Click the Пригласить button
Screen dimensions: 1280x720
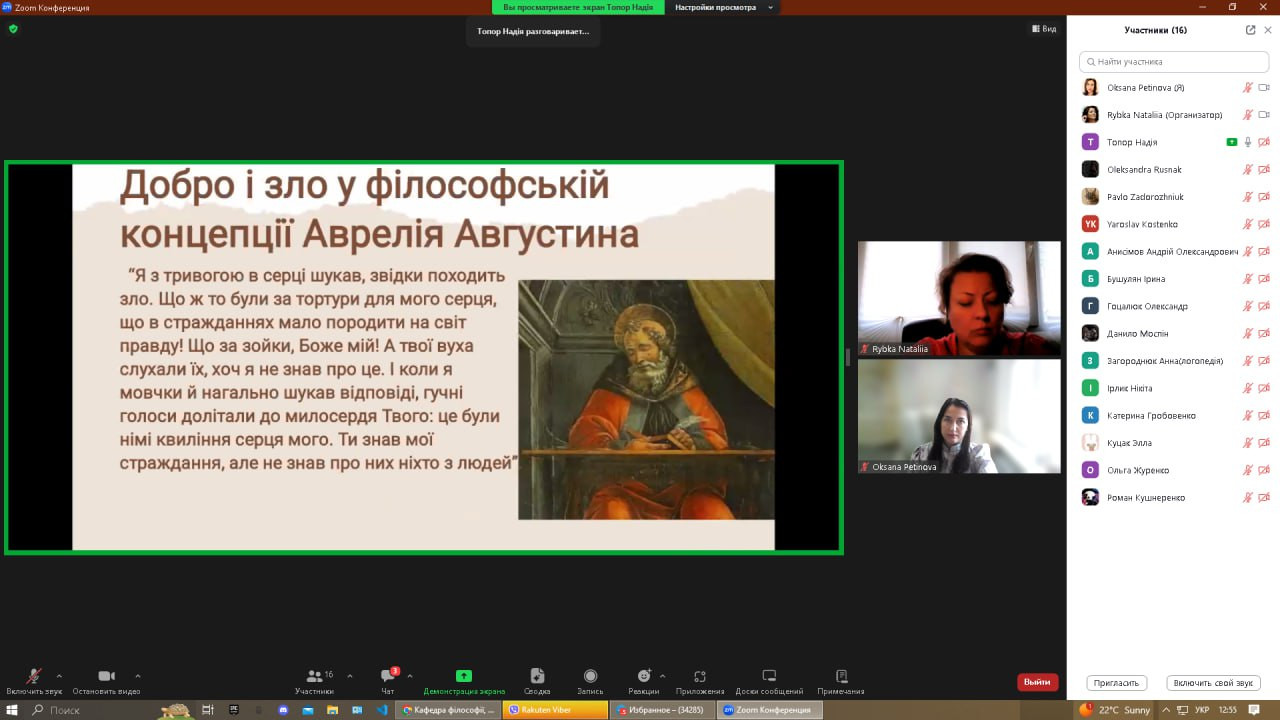1116,683
